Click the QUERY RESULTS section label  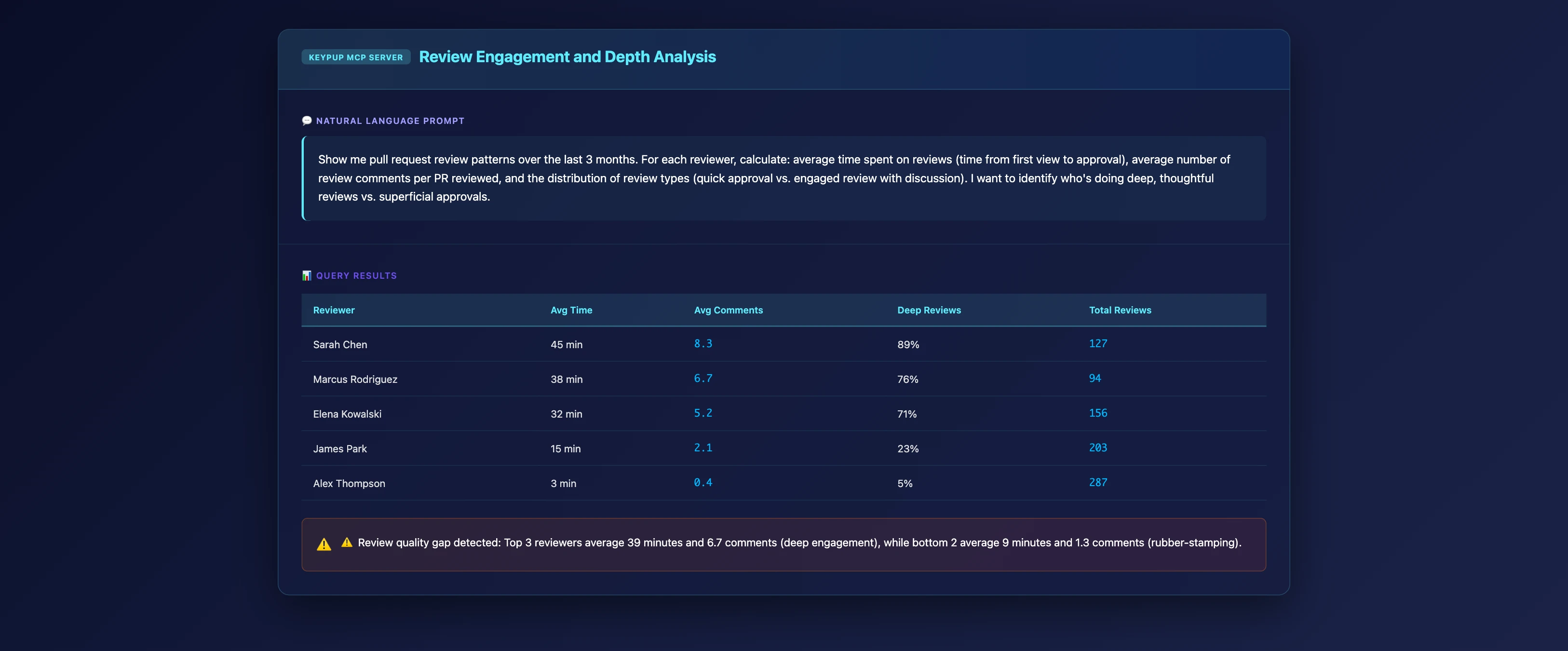coord(357,275)
